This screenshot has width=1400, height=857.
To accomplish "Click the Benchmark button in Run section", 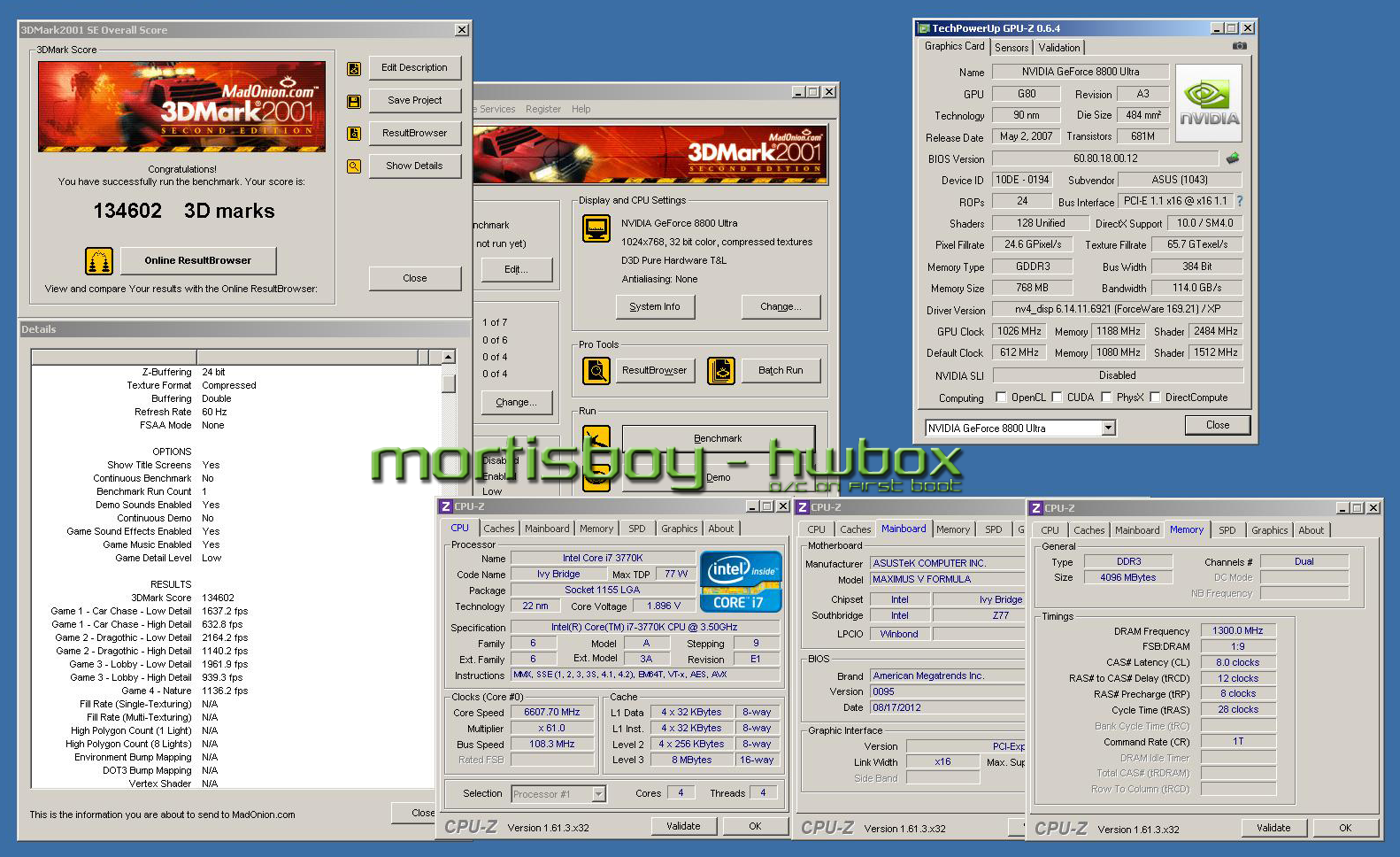I will click(x=718, y=438).
